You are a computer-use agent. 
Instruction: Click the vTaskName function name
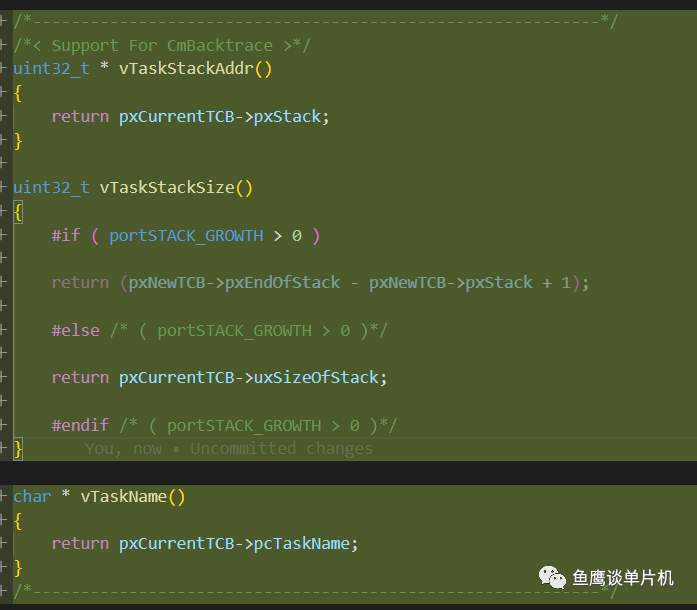click(x=124, y=497)
